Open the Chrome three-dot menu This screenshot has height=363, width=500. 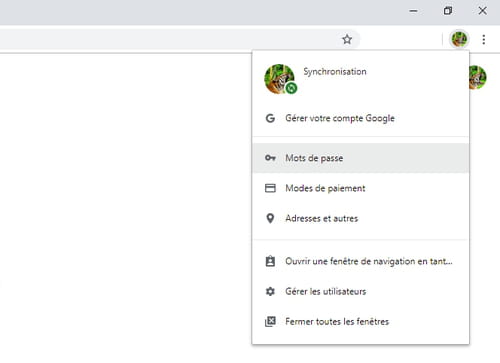pos(484,39)
